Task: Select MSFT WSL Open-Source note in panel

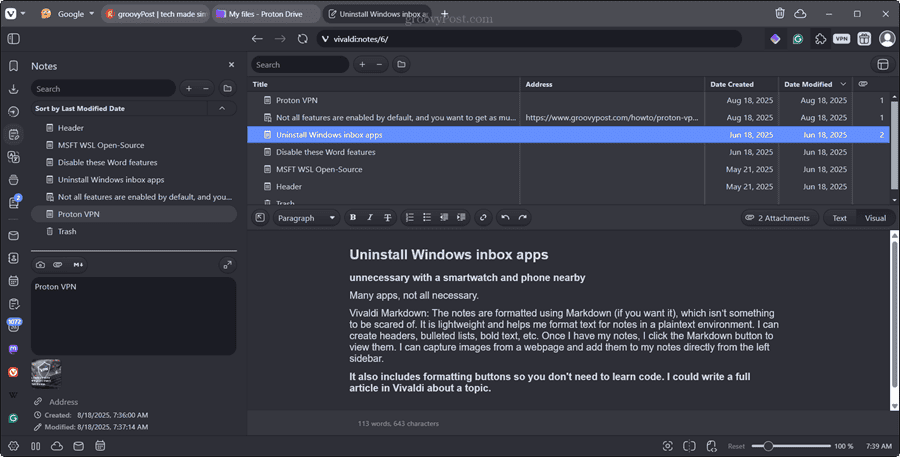Action: pos(133,145)
